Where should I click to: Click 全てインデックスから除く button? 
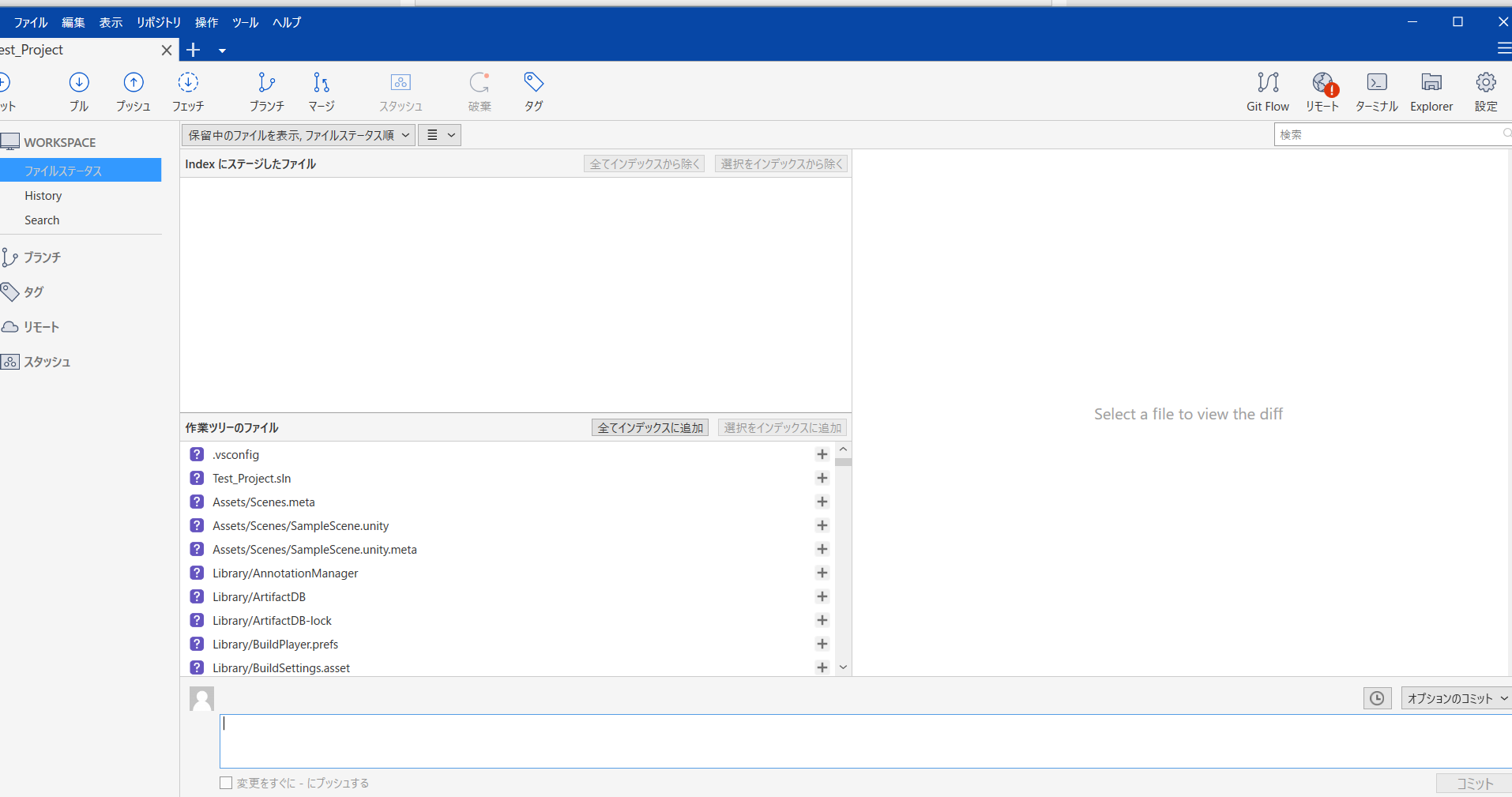point(645,164)
